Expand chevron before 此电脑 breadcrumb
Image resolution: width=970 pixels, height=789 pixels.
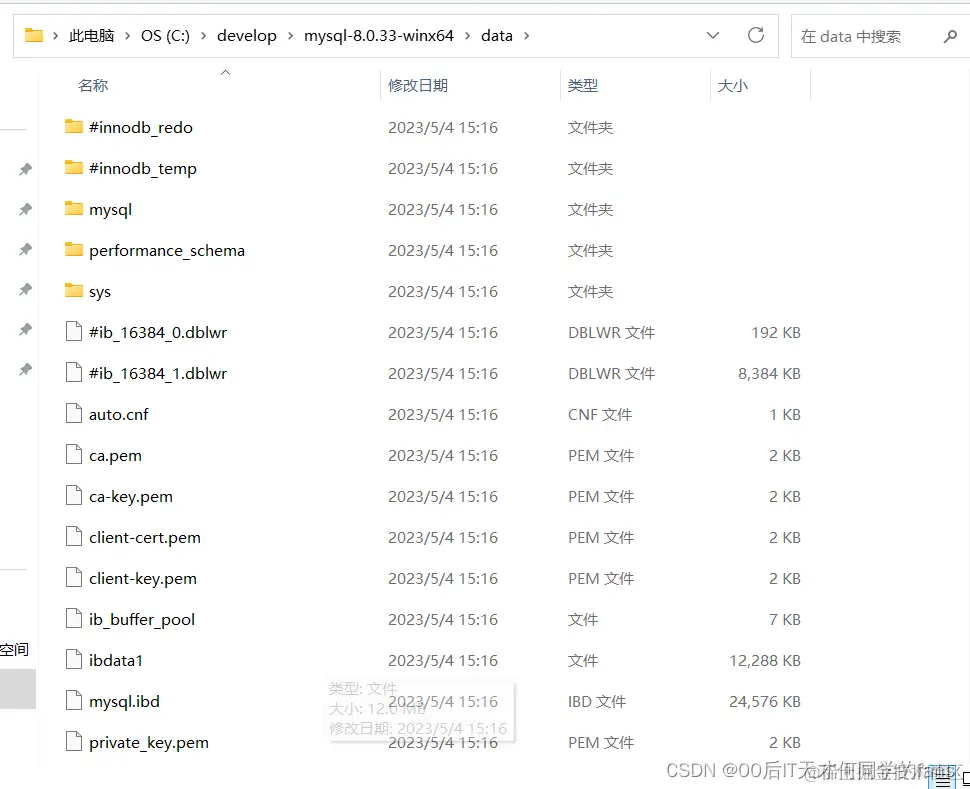(56, 36)
